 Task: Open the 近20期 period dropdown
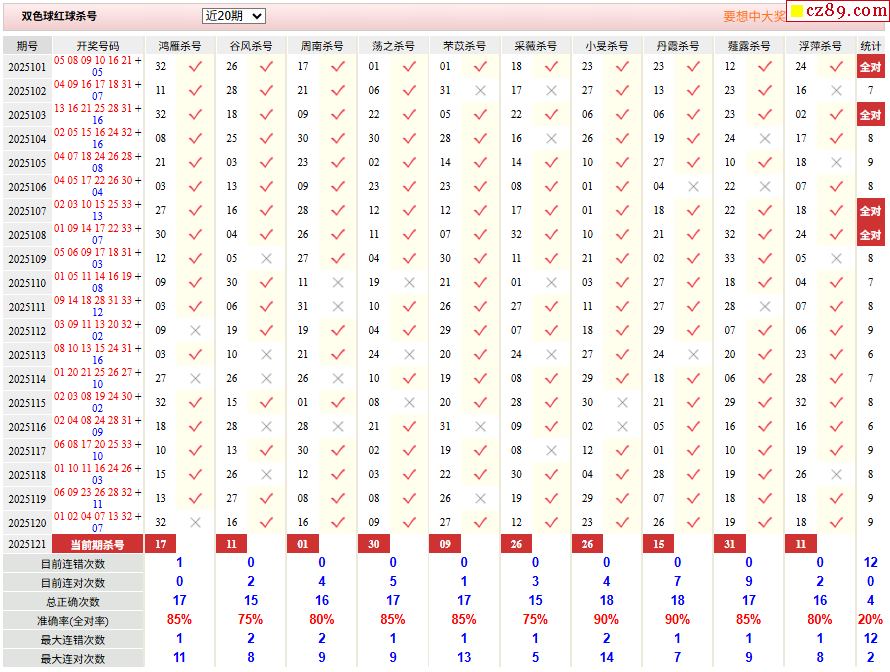click(x=233, y=16)
